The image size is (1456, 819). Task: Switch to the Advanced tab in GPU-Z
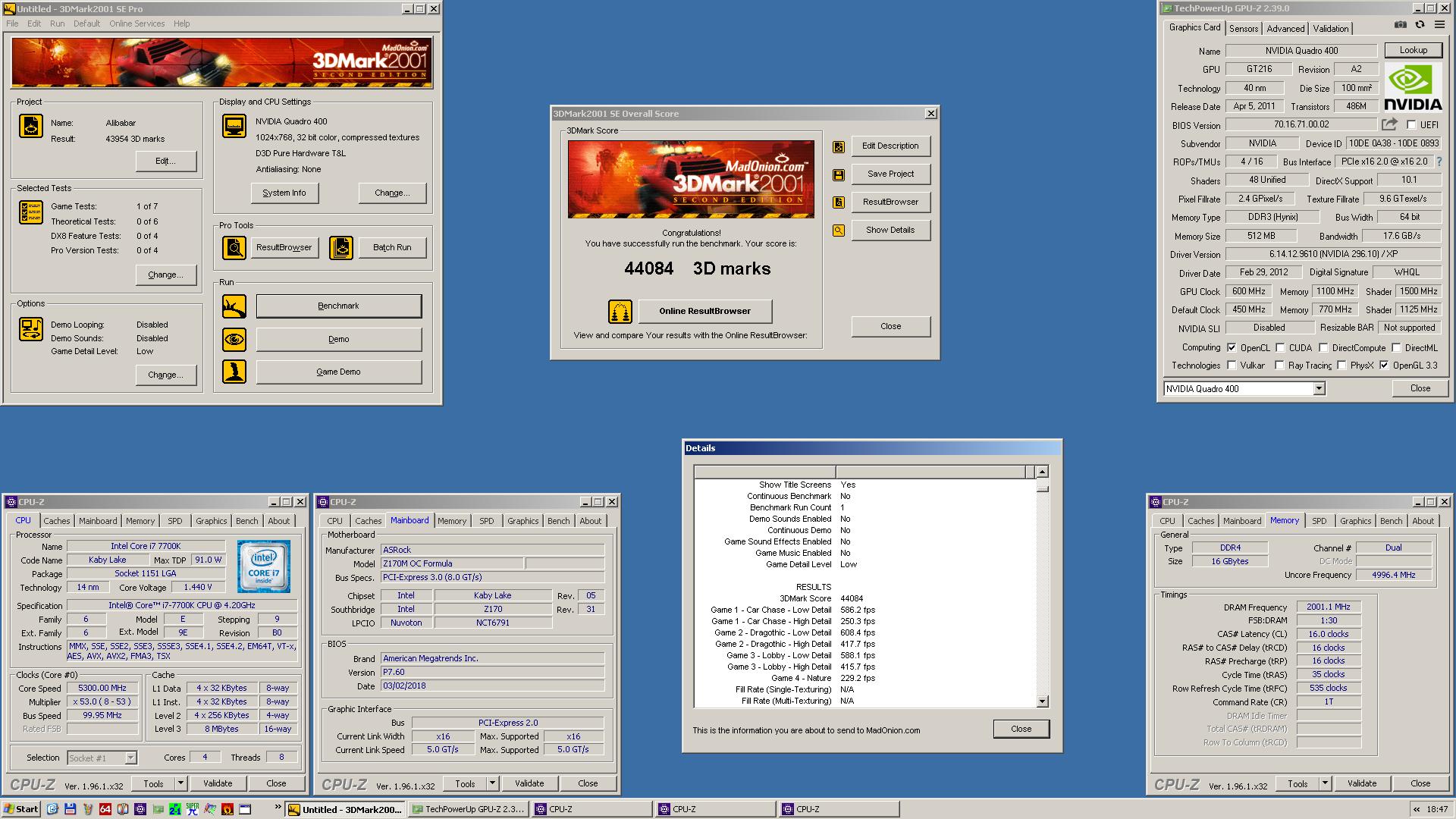click(1285, 28)
